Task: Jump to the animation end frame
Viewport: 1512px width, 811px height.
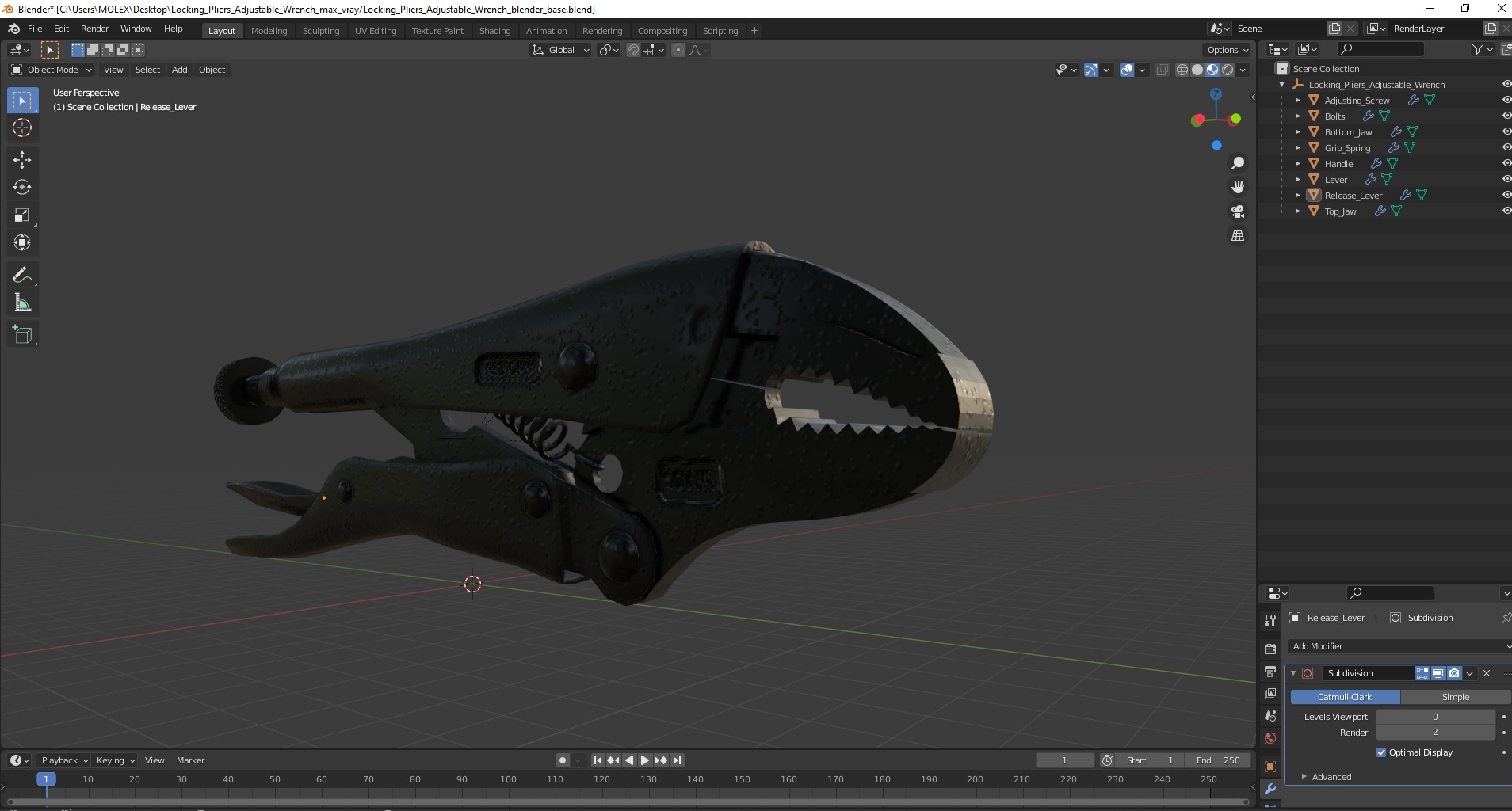Action: [x=677, y=760]
